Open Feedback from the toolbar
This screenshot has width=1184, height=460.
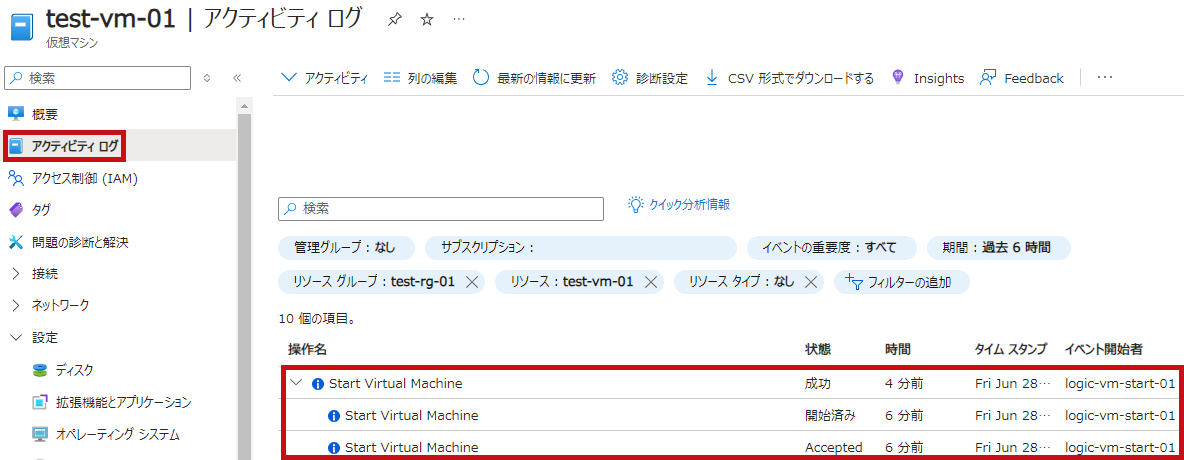click(1022, 78)
